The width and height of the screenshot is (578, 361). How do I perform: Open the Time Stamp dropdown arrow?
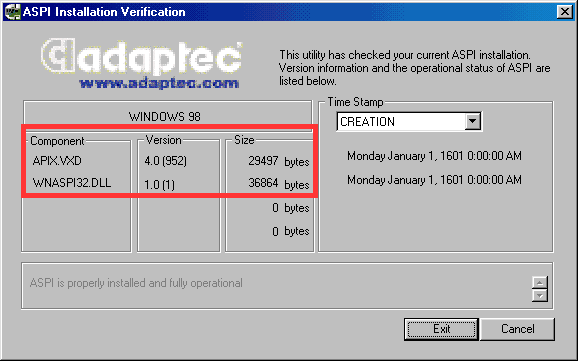[473, 121]
